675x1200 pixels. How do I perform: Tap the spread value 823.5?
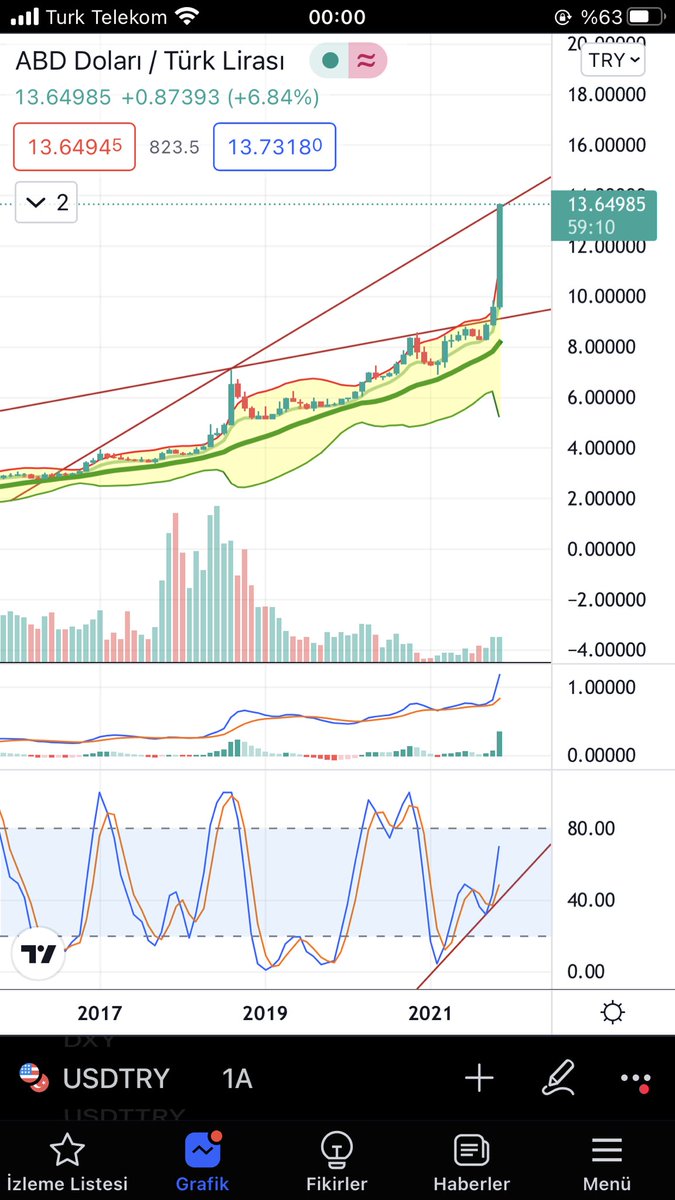174,147
